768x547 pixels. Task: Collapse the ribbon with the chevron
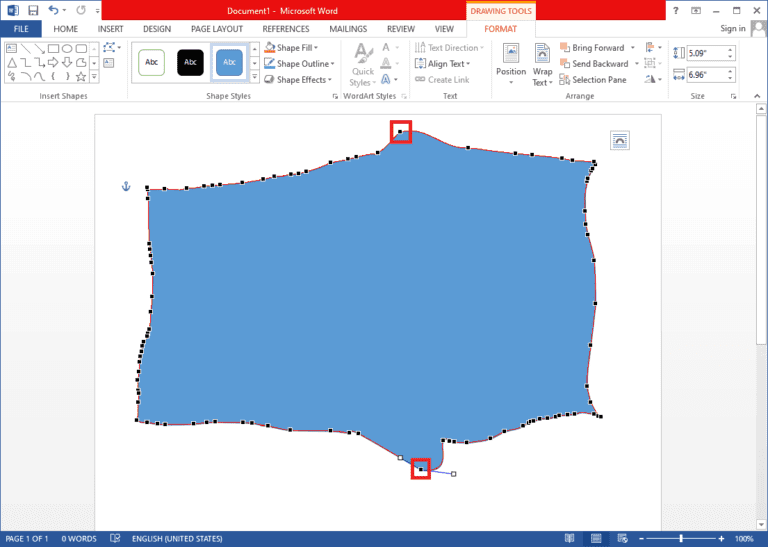[x=757, y=96]
